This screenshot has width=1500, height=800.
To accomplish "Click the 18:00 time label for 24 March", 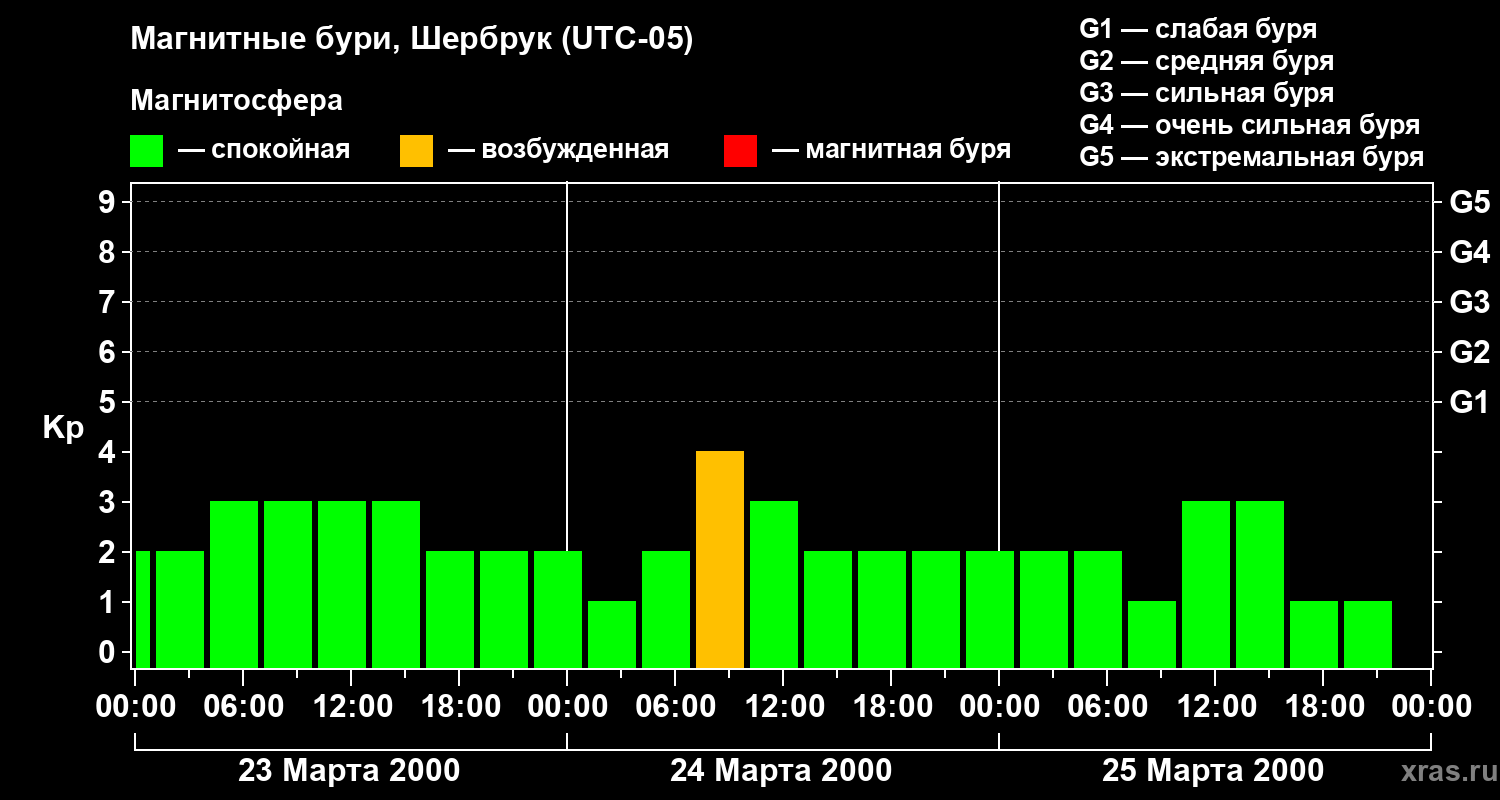I will click(891, 707).
